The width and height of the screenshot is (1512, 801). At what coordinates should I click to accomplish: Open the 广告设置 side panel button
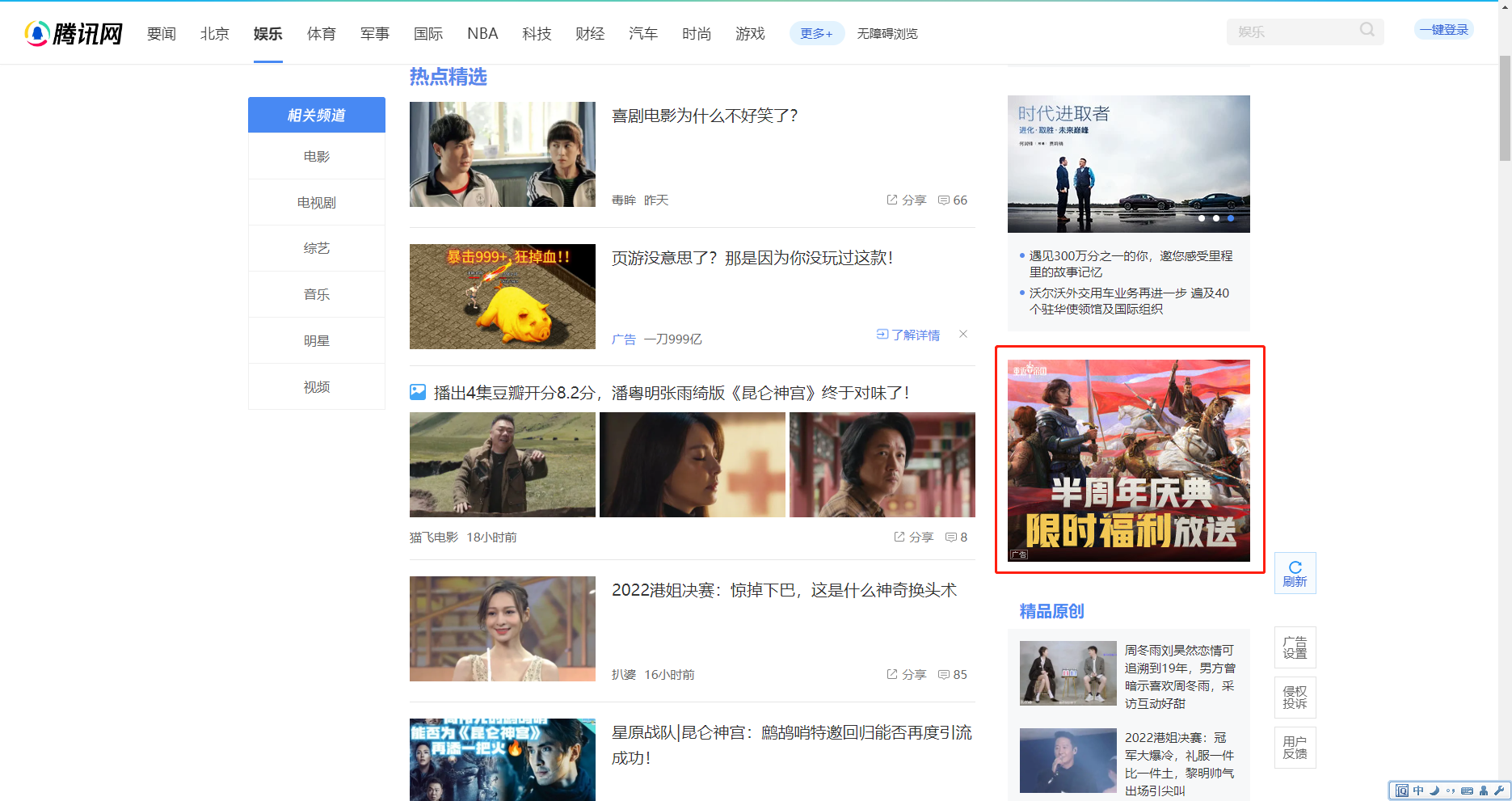1295,647
